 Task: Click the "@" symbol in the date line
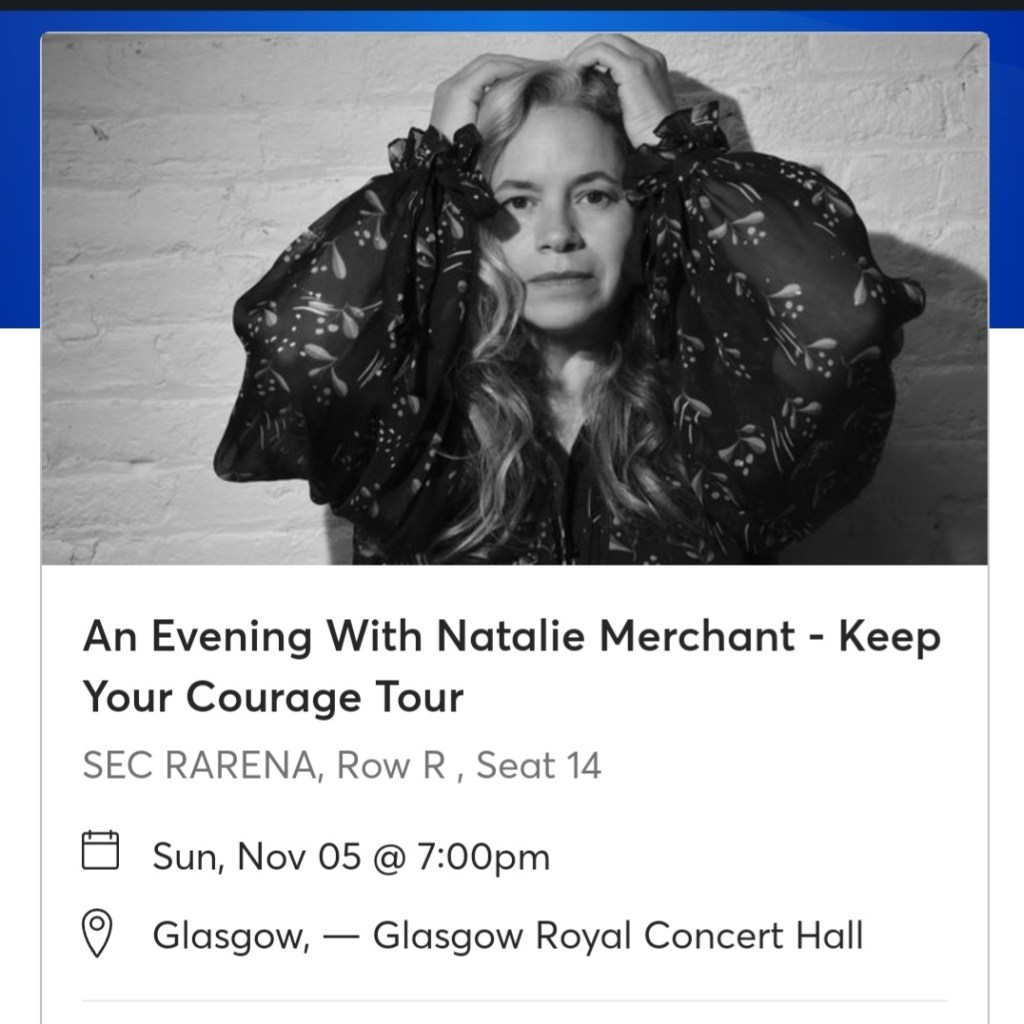click(384, 857)
